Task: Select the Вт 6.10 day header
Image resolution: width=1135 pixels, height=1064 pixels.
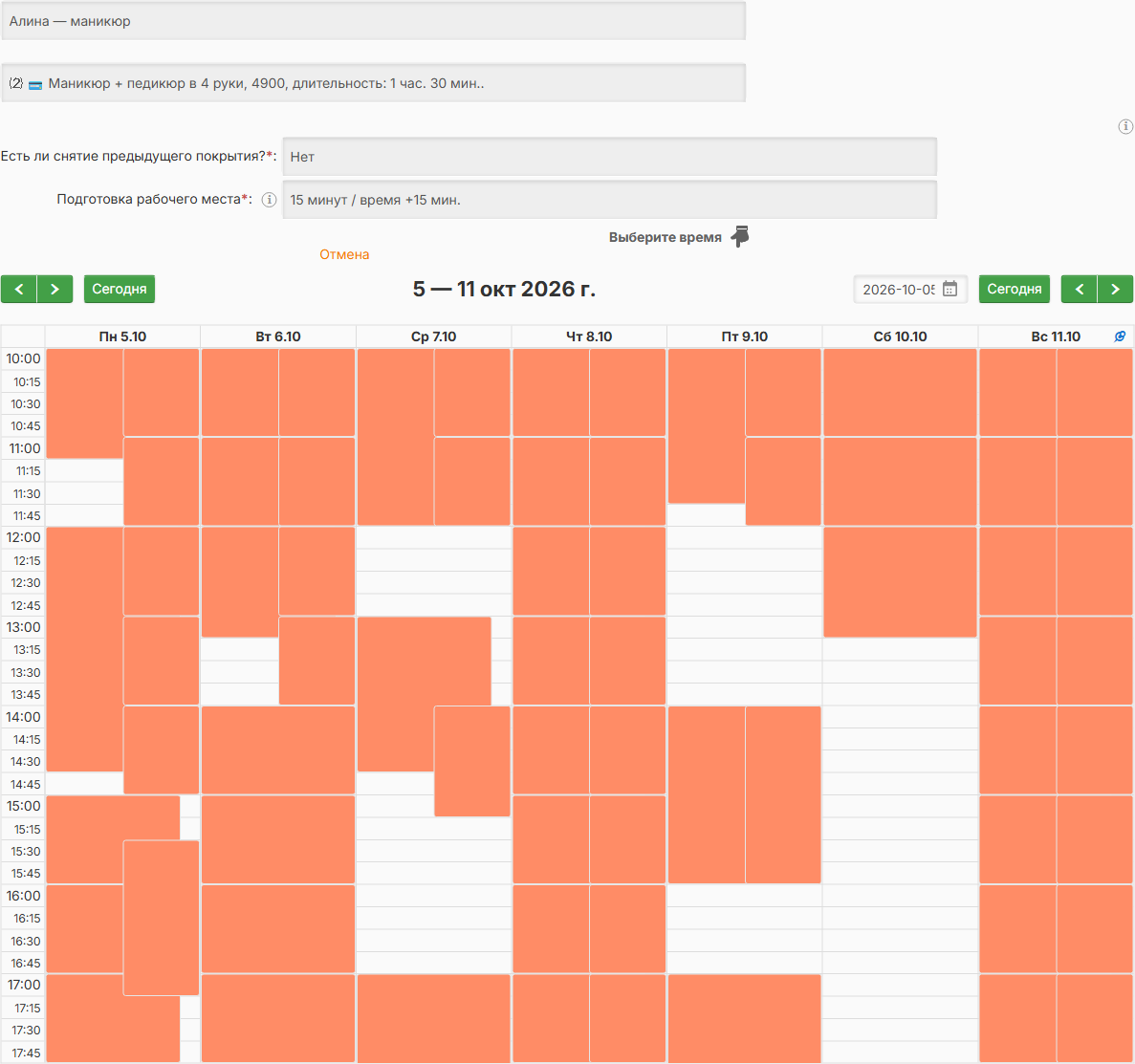Action: (278, 337)
